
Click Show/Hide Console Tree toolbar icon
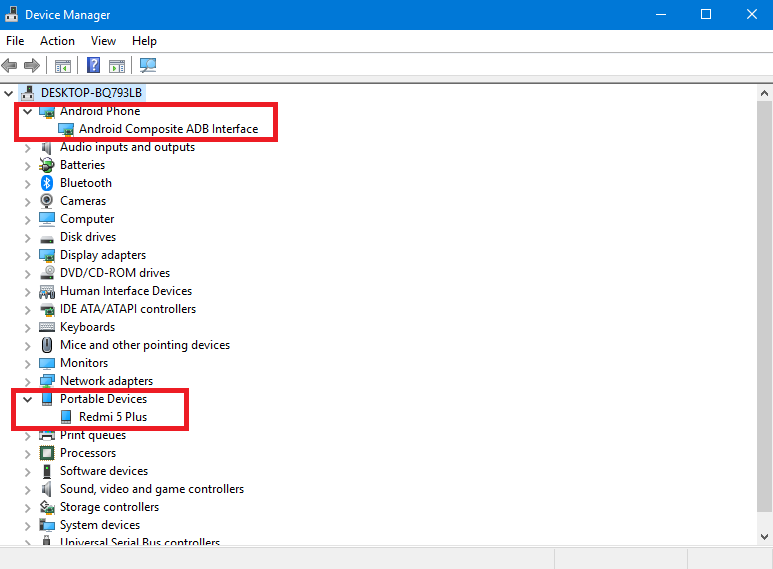62,66
